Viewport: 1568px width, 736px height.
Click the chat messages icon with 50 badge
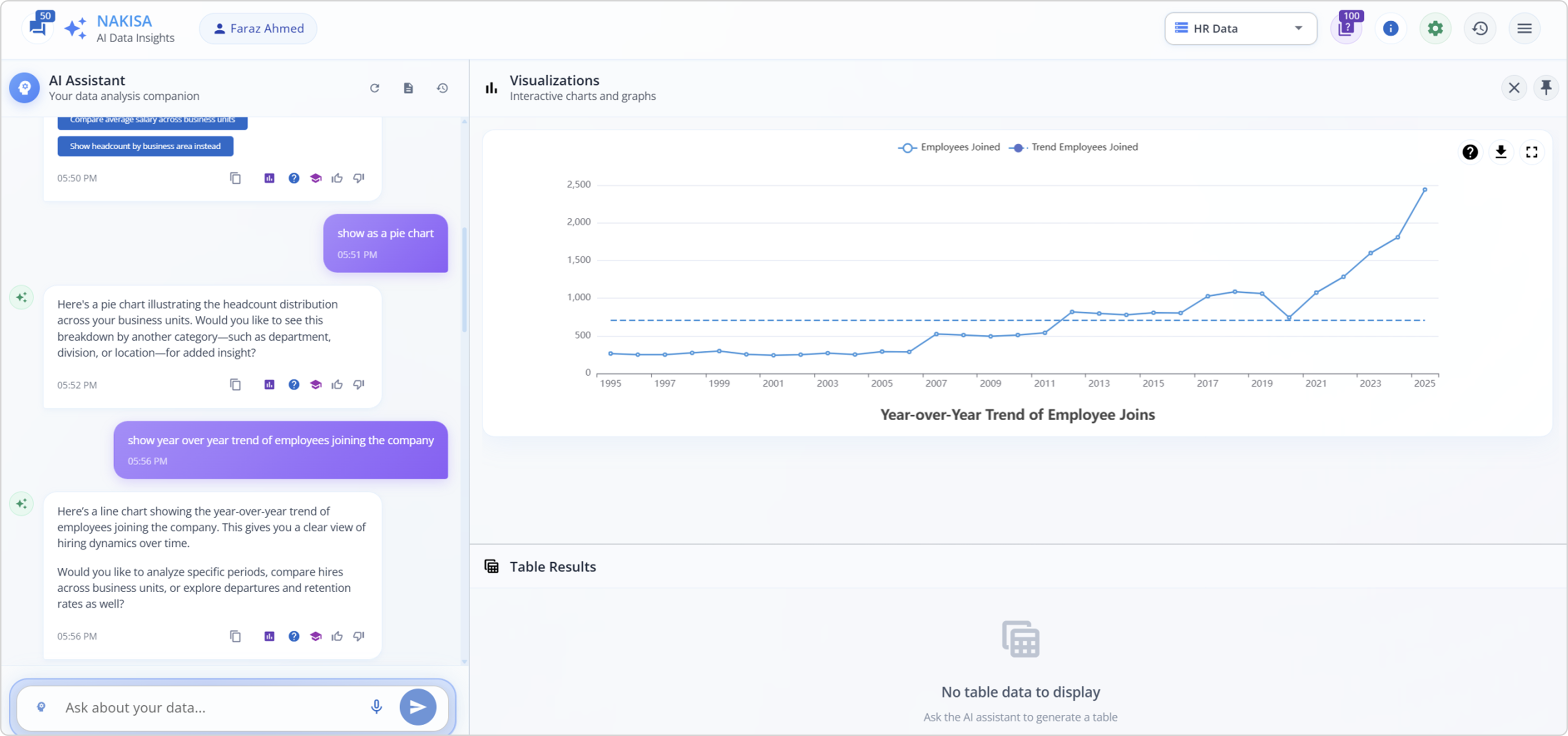point(38,27)
